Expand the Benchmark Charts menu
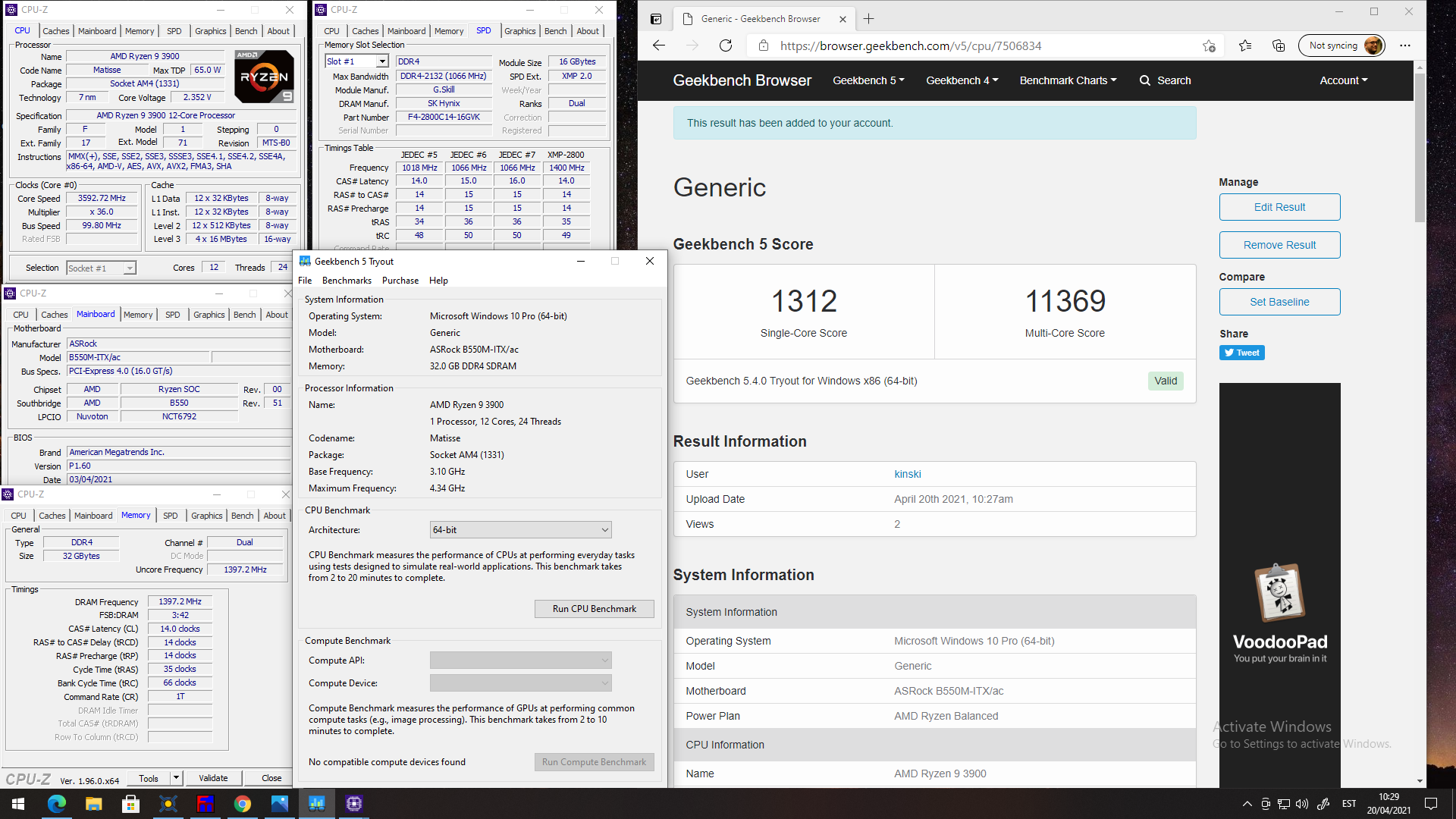Screen dimensions: 1456x819 coord(1068,80)
